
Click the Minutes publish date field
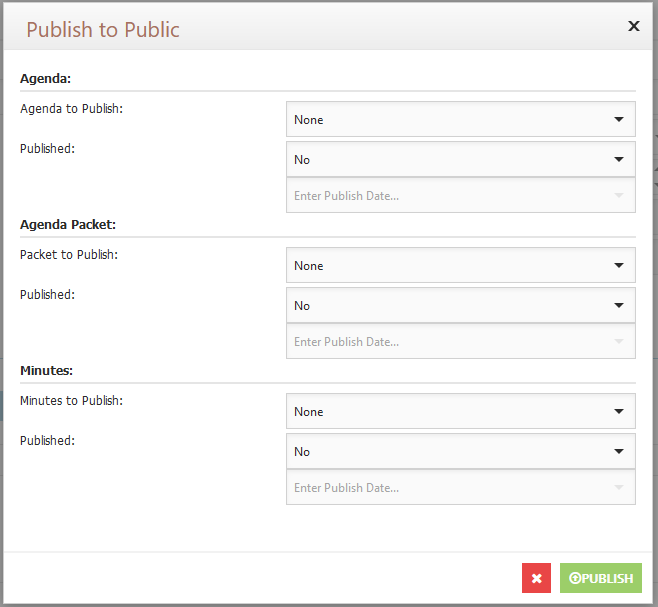(460, 488)
